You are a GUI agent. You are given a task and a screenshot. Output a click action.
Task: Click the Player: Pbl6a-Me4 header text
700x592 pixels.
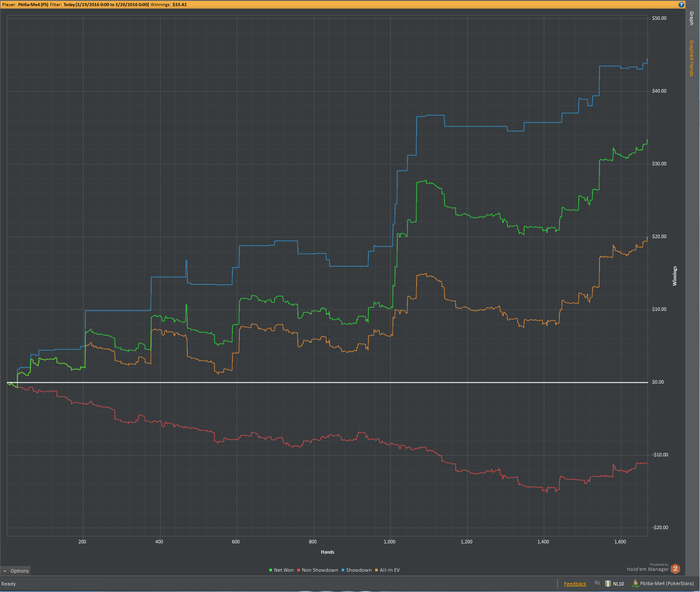click(25, 4)
